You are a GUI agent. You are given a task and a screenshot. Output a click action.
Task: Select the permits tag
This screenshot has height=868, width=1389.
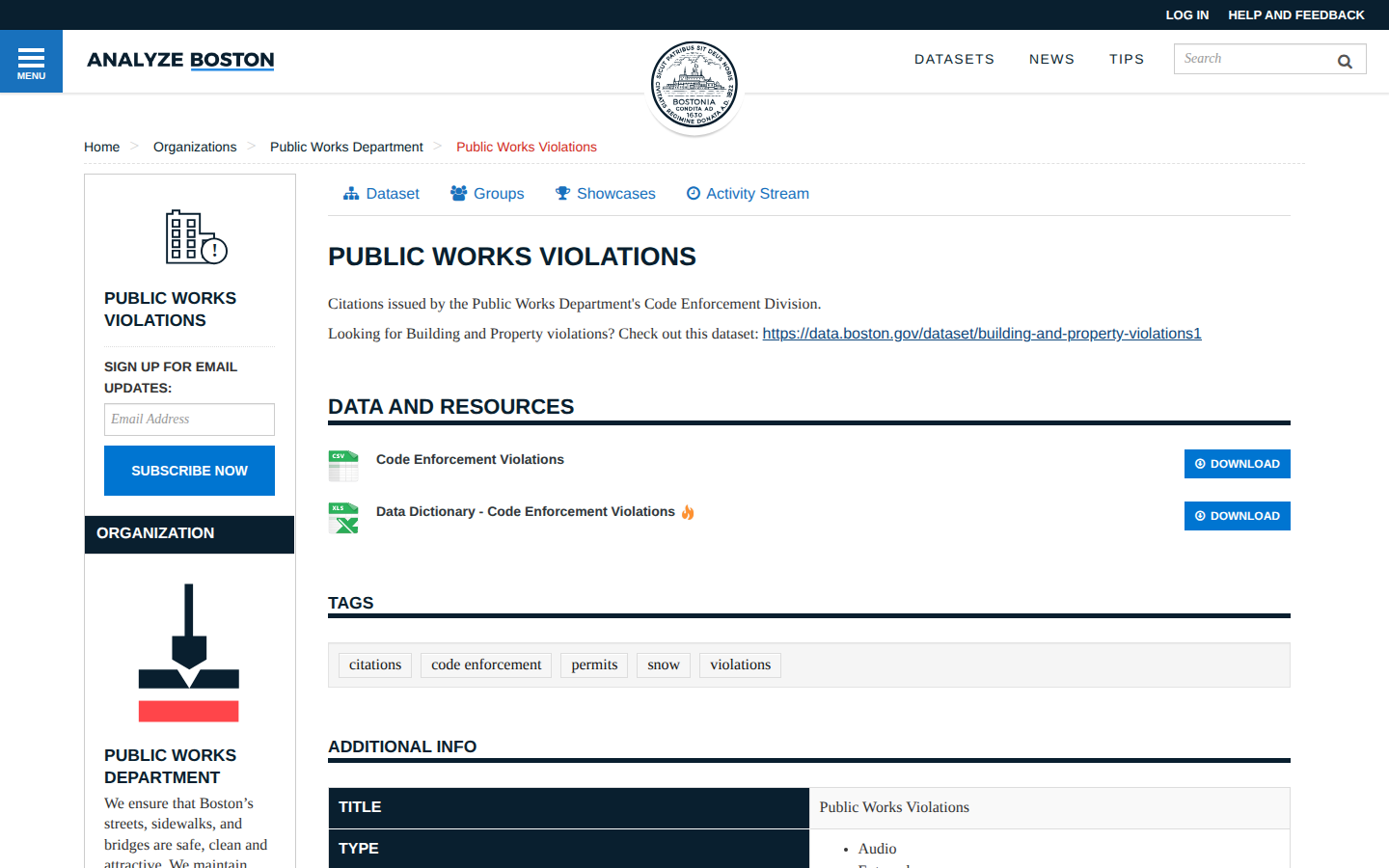tap(594, 665)
